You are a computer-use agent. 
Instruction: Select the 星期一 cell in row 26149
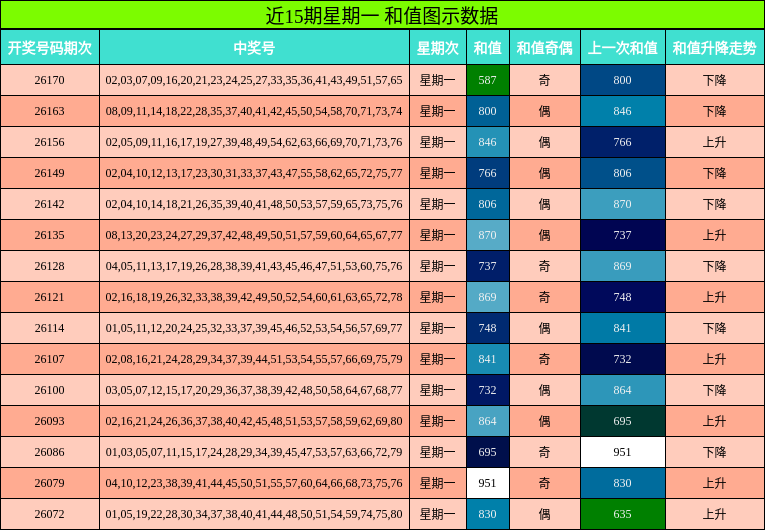coord(438,173)
